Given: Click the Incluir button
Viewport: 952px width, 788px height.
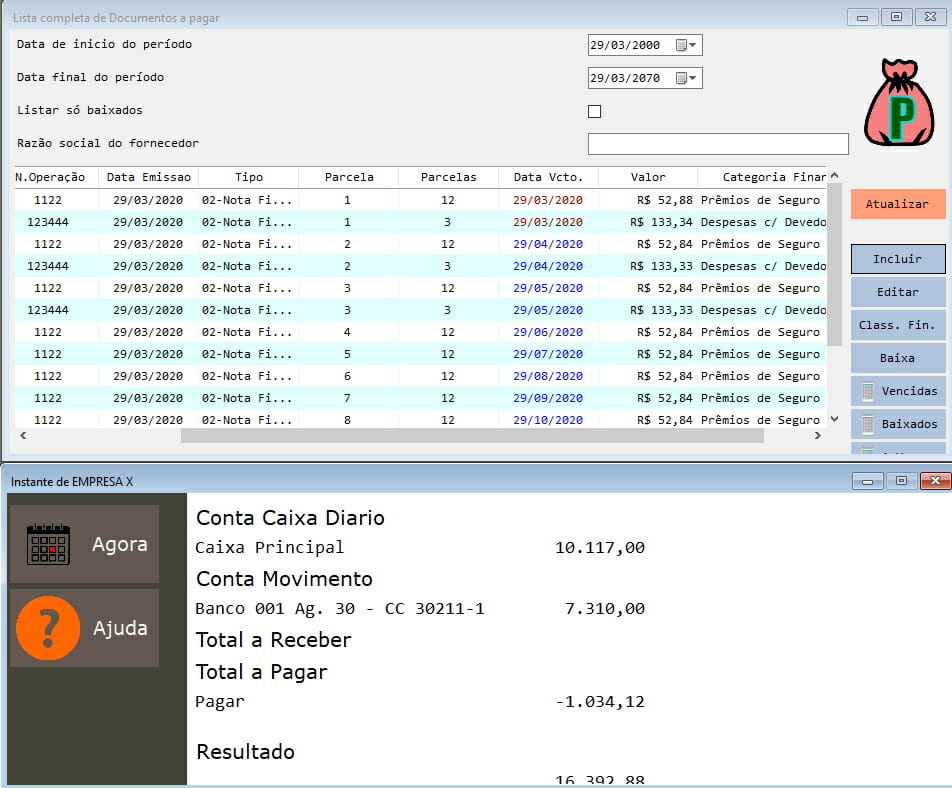Looking at the screenshot, I should [897, 259].
